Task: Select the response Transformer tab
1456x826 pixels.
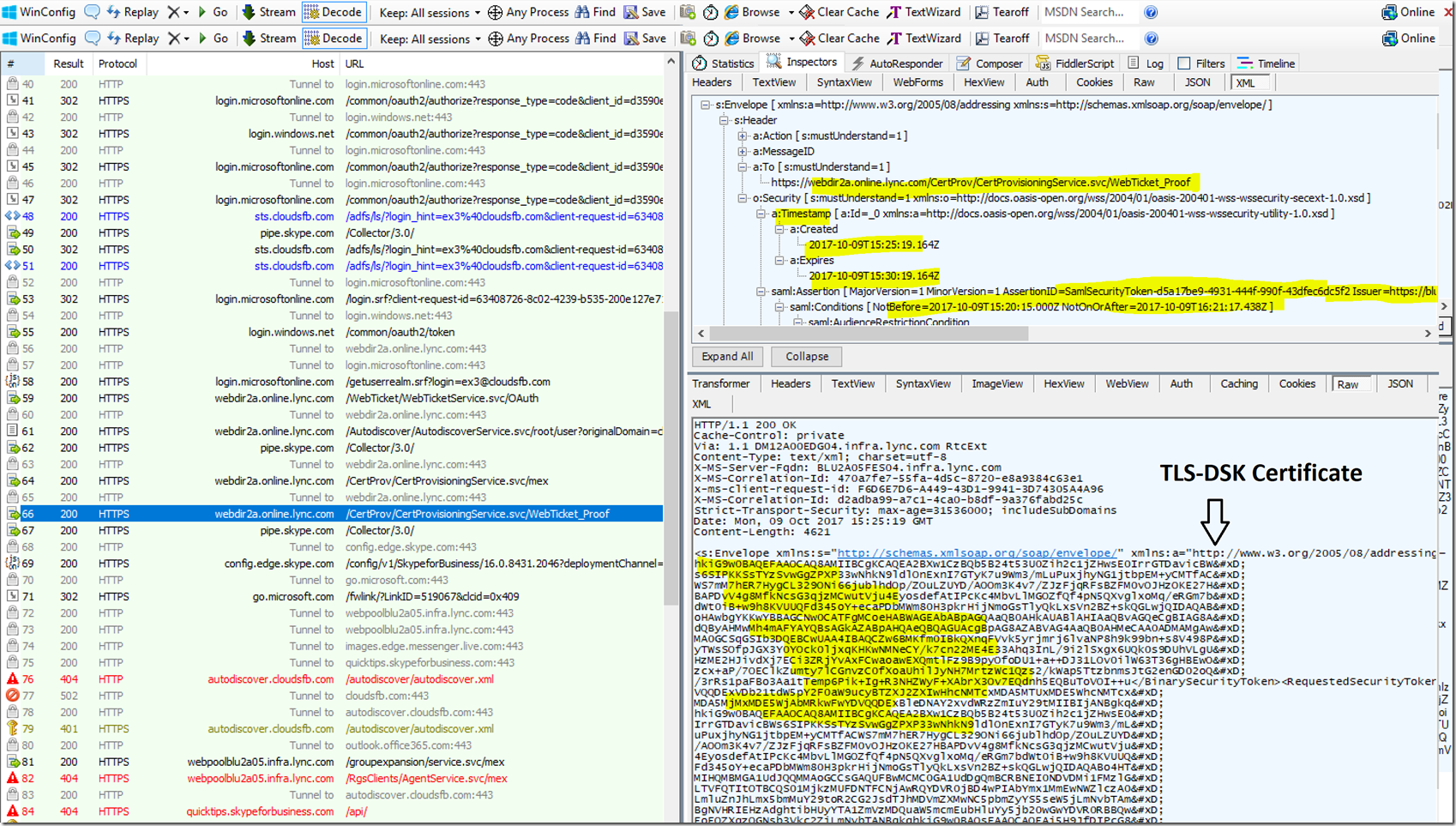Action: pos(721,384)
